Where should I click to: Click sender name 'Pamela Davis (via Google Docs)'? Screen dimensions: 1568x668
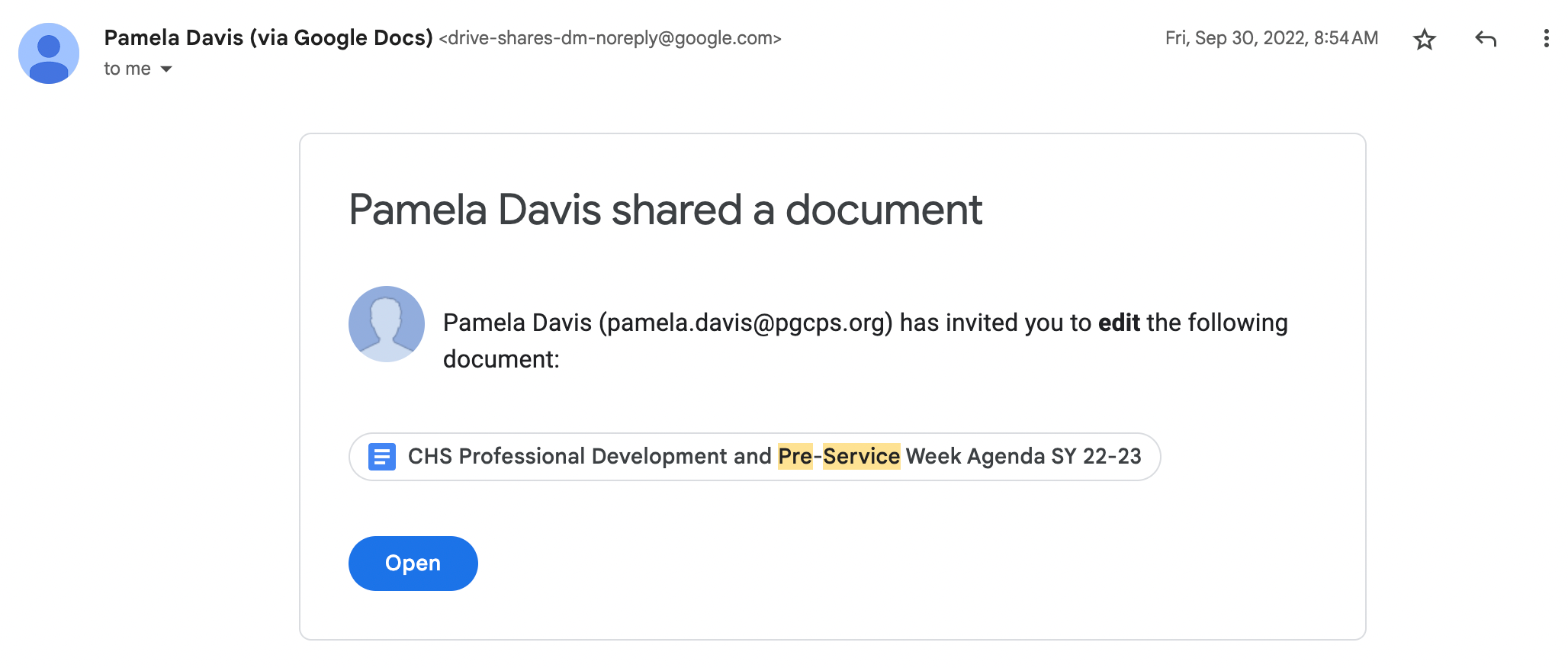[268, 37]
